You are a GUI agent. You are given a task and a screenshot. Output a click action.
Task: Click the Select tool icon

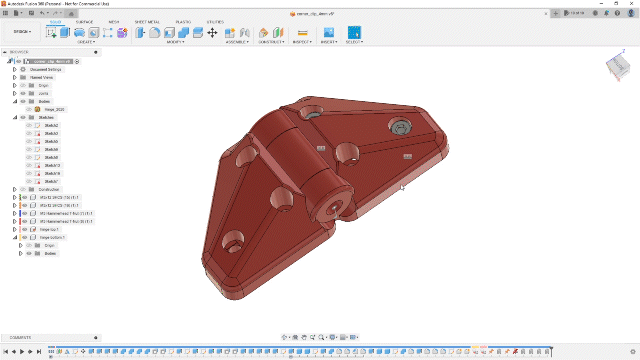tap(354, 33)
